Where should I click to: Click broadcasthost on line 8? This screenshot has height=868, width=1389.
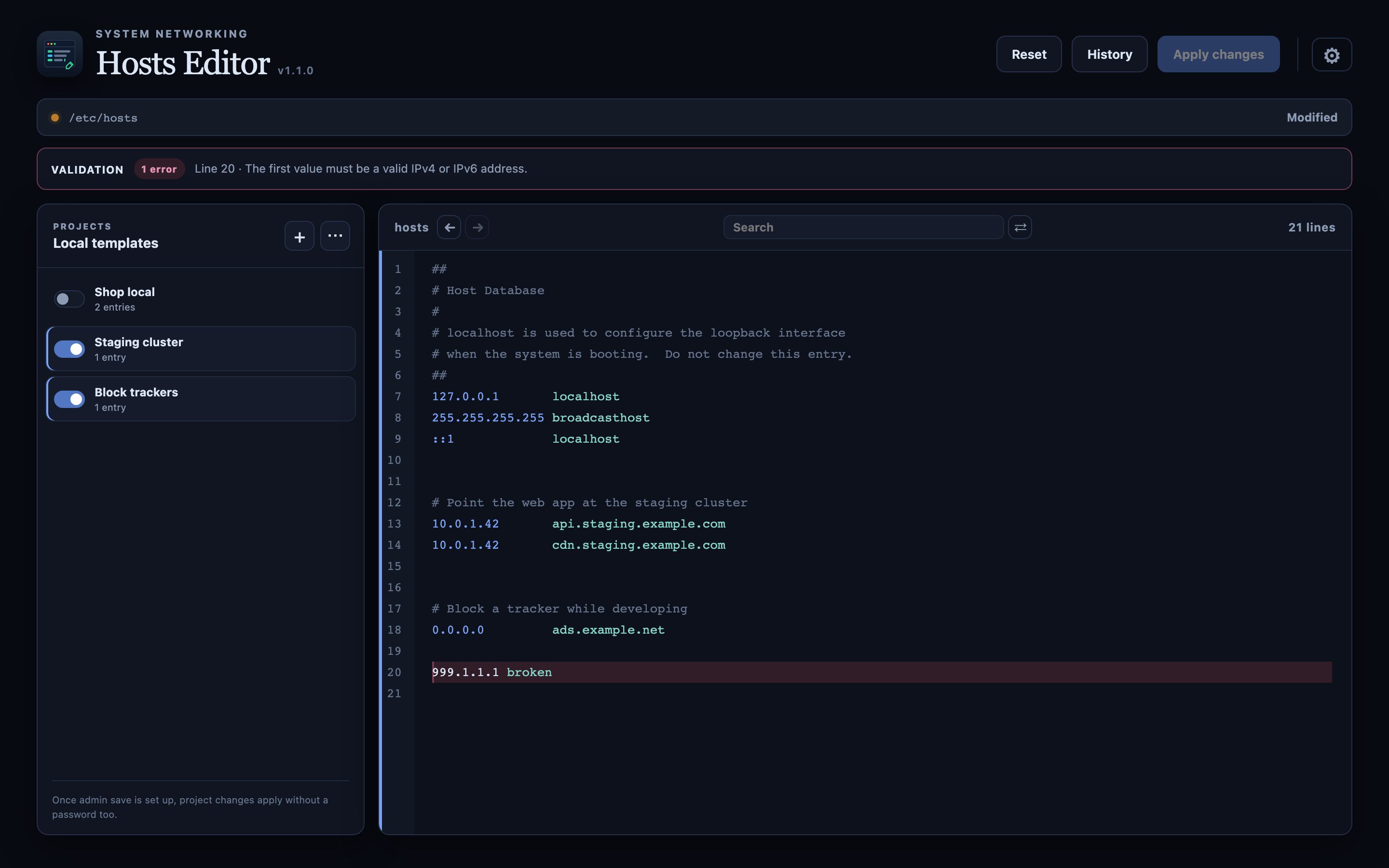(601, 418)
